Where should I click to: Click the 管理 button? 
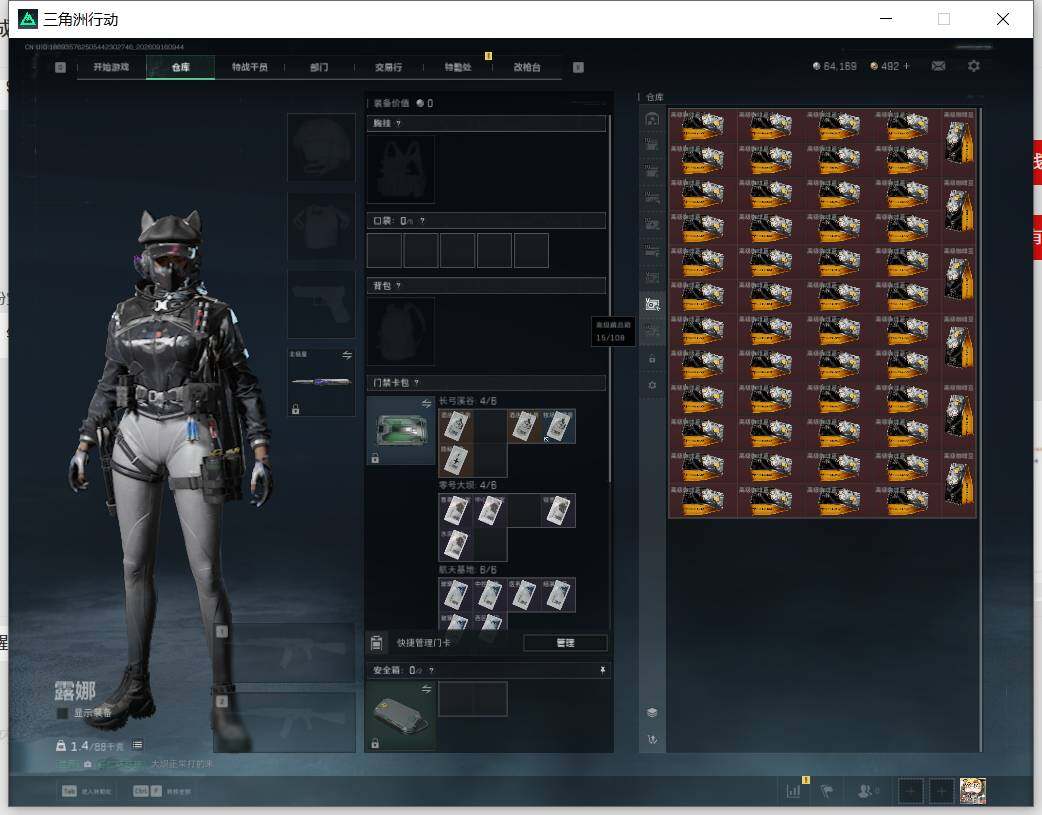click(x=565, y=643)
